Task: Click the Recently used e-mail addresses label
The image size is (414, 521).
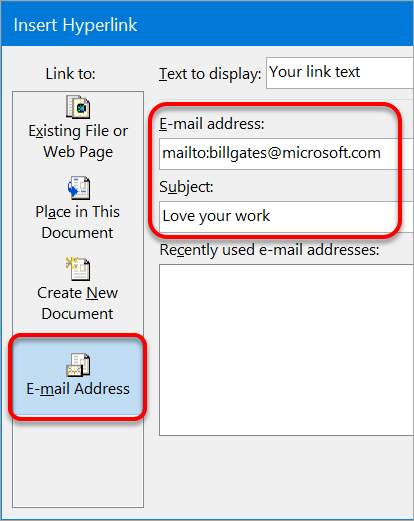Action: 269,250
